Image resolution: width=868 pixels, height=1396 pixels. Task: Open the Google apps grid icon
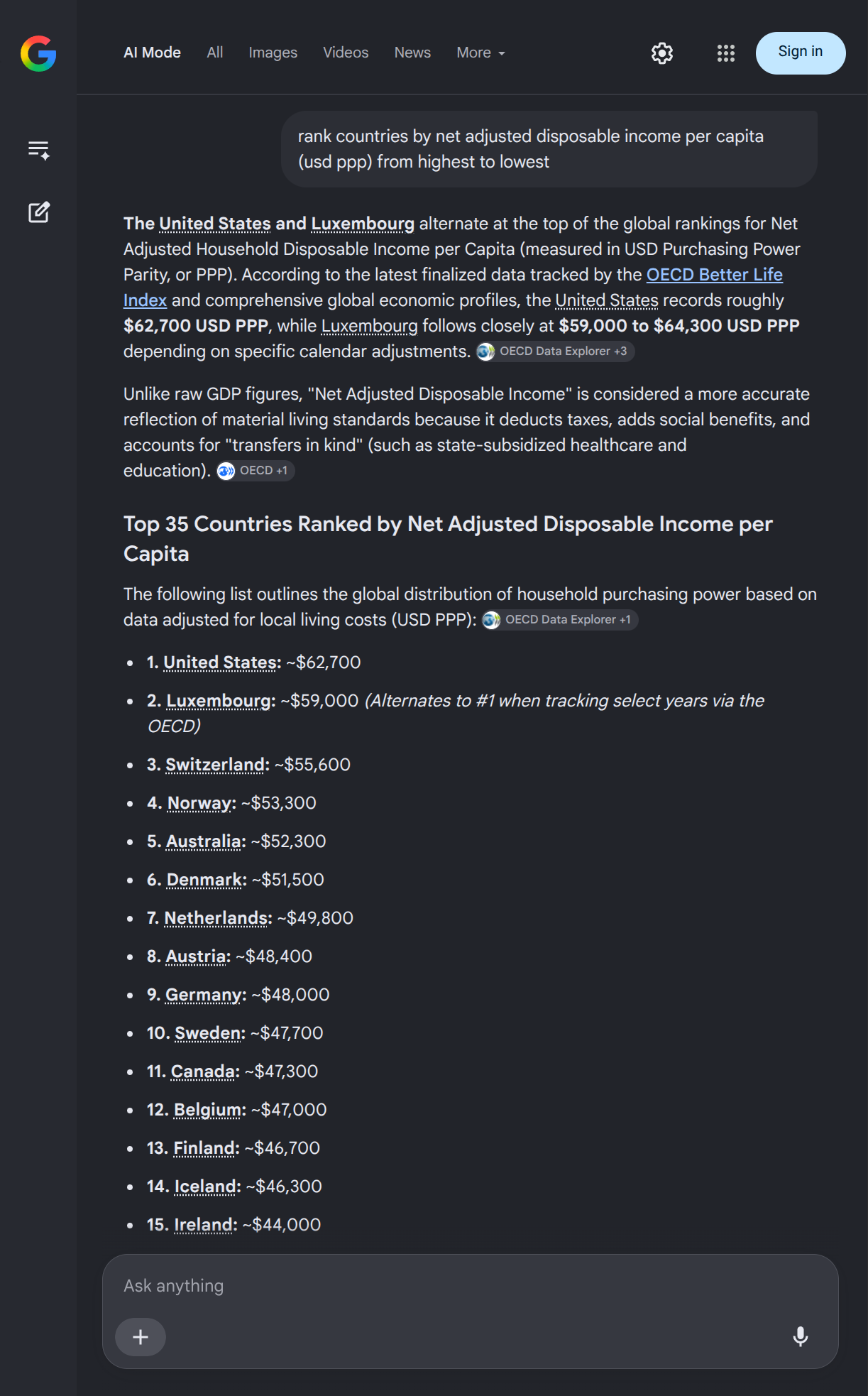tap(725, 53)
